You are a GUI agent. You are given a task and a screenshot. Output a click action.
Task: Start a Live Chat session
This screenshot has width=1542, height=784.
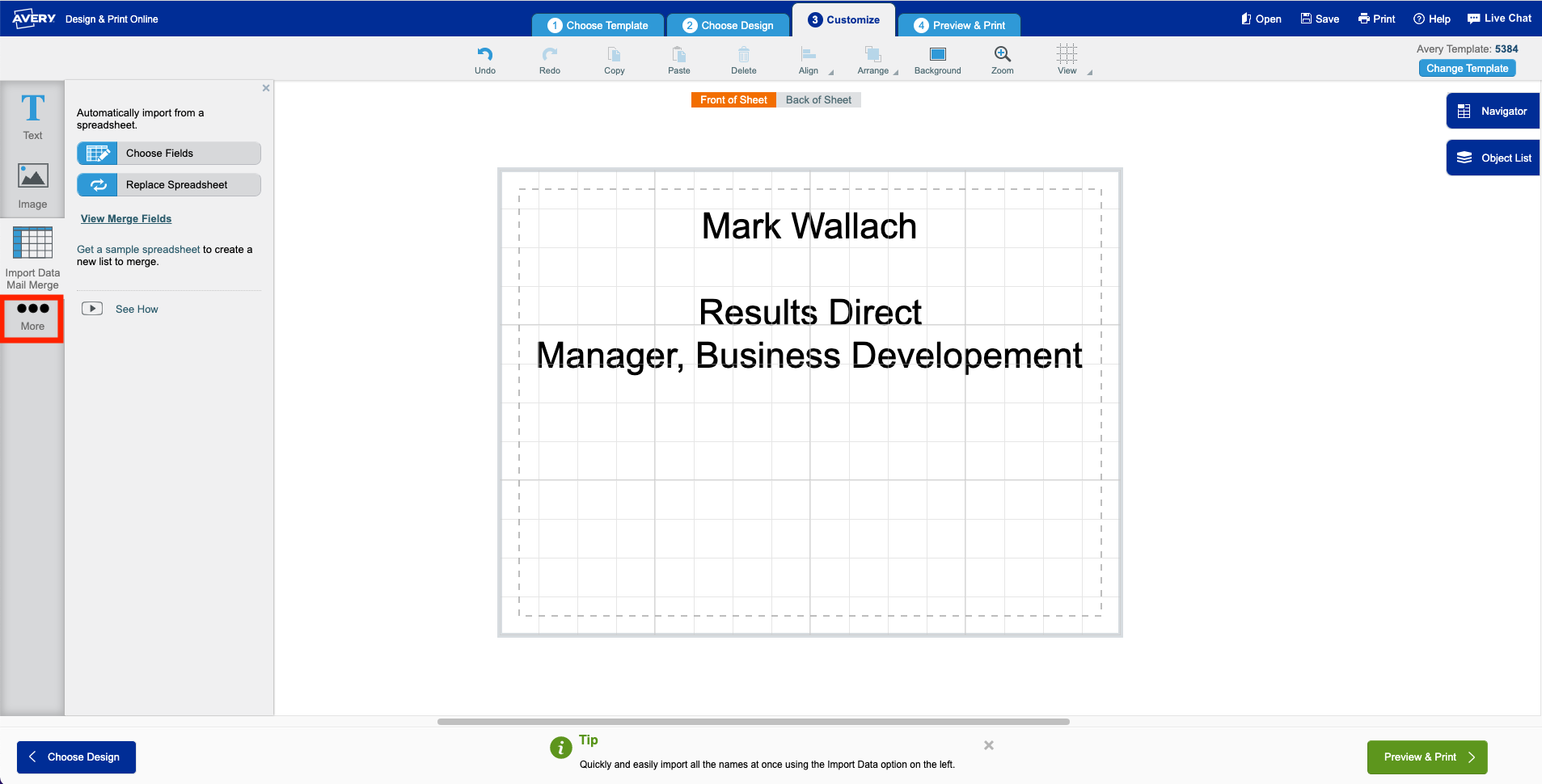click(x=1500, y=18)
